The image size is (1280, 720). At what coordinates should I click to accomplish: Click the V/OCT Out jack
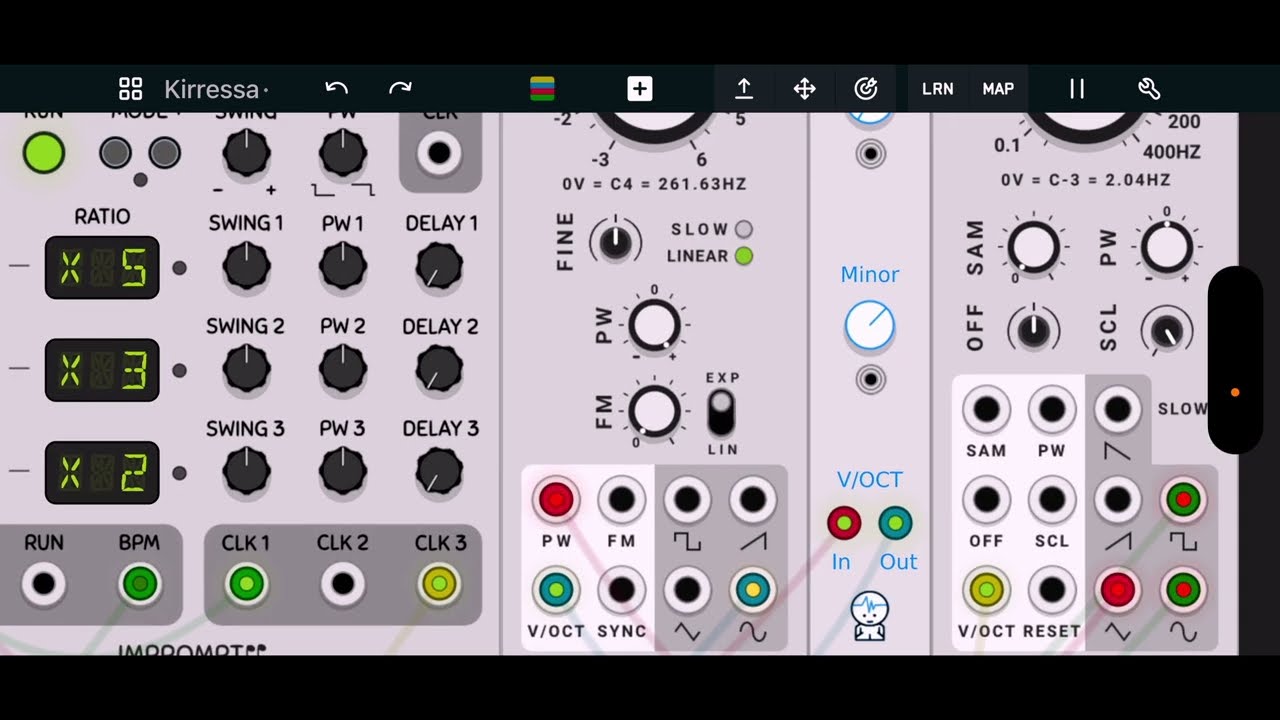(x=895, y=523)
